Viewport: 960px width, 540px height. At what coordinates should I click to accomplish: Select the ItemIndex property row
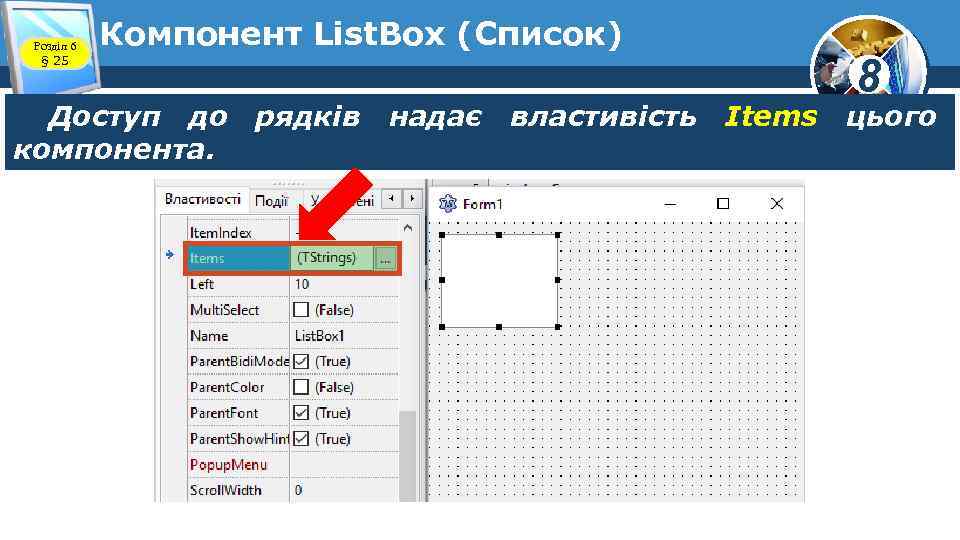click(293, 233)
